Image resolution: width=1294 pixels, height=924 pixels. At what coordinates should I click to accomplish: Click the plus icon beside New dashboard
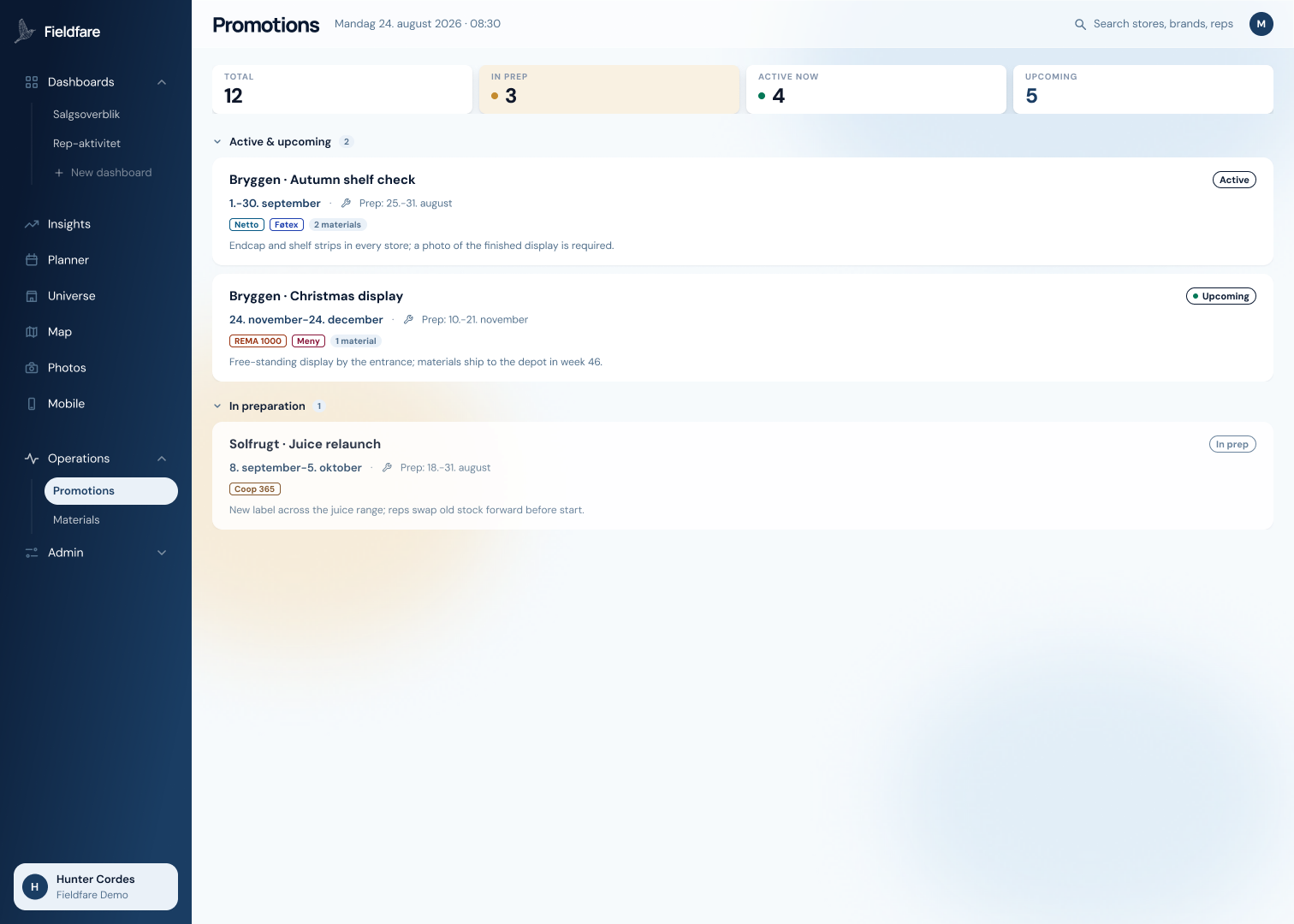coord(59,173)
